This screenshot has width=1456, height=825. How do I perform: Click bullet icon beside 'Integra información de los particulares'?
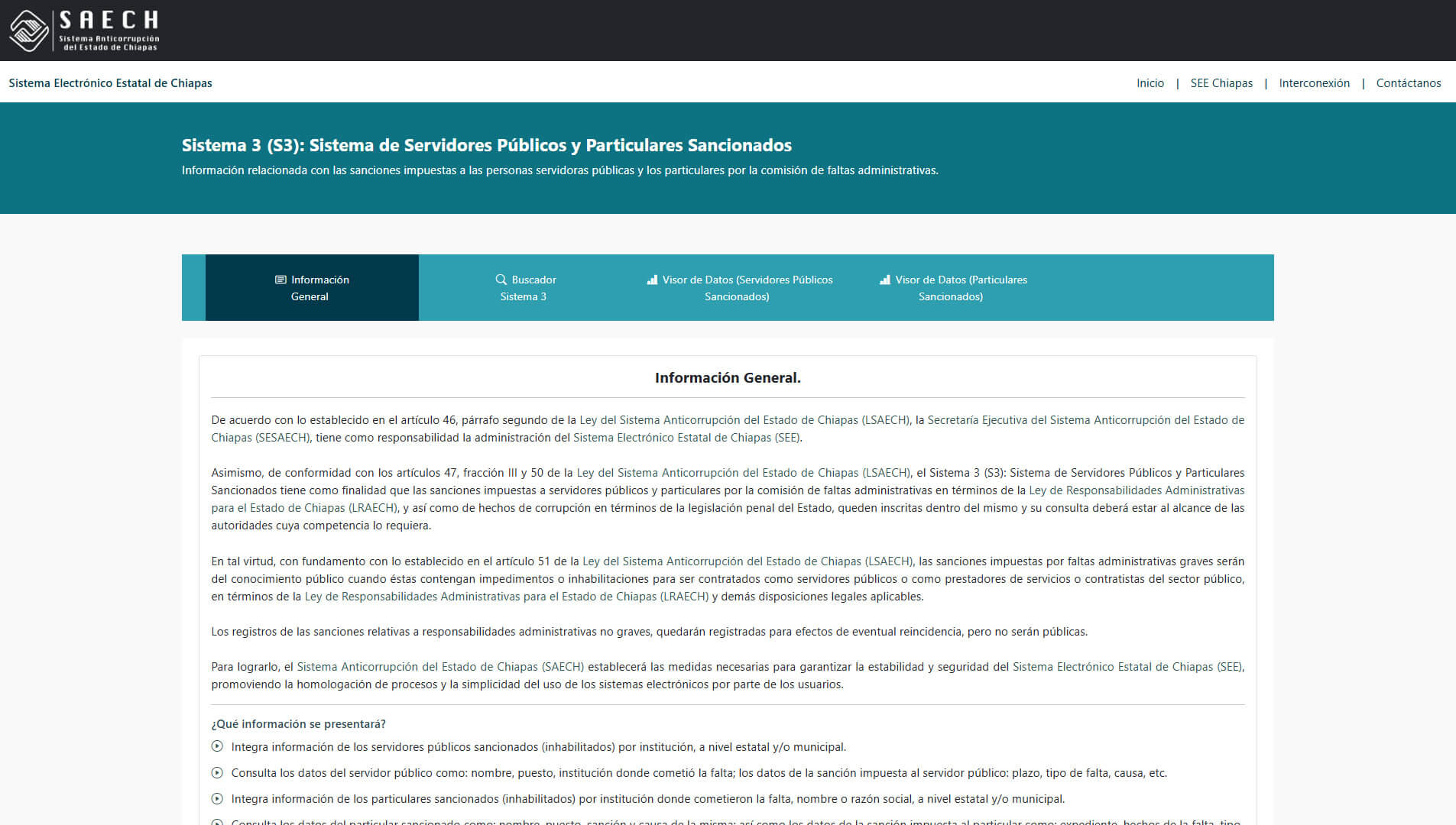coord(217,798)
